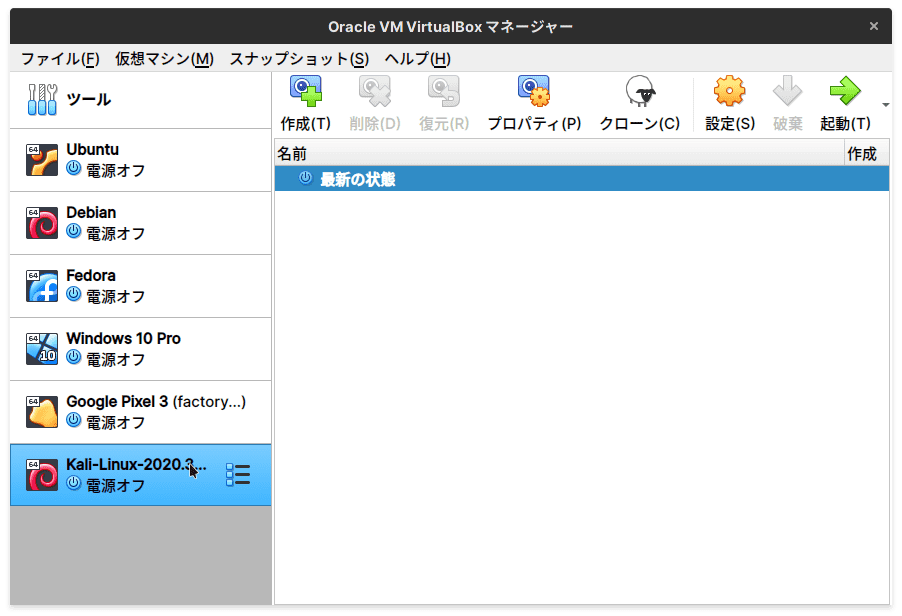Click Debian's 電源オフ status text

(x=116, y=234)
